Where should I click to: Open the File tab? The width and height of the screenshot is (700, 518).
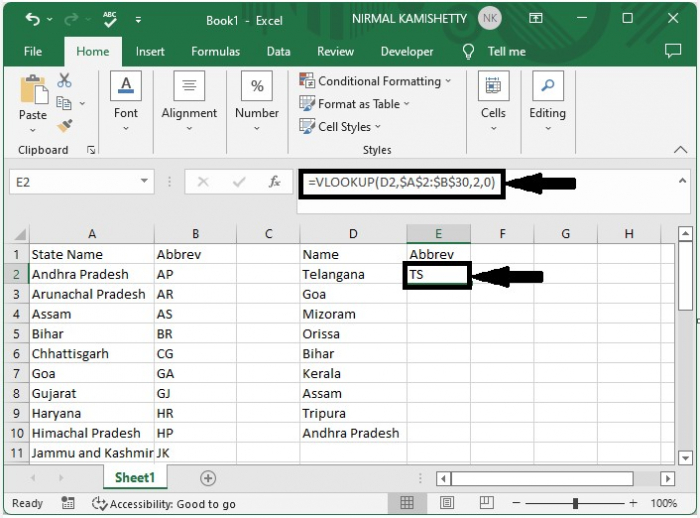click(33, 51)
